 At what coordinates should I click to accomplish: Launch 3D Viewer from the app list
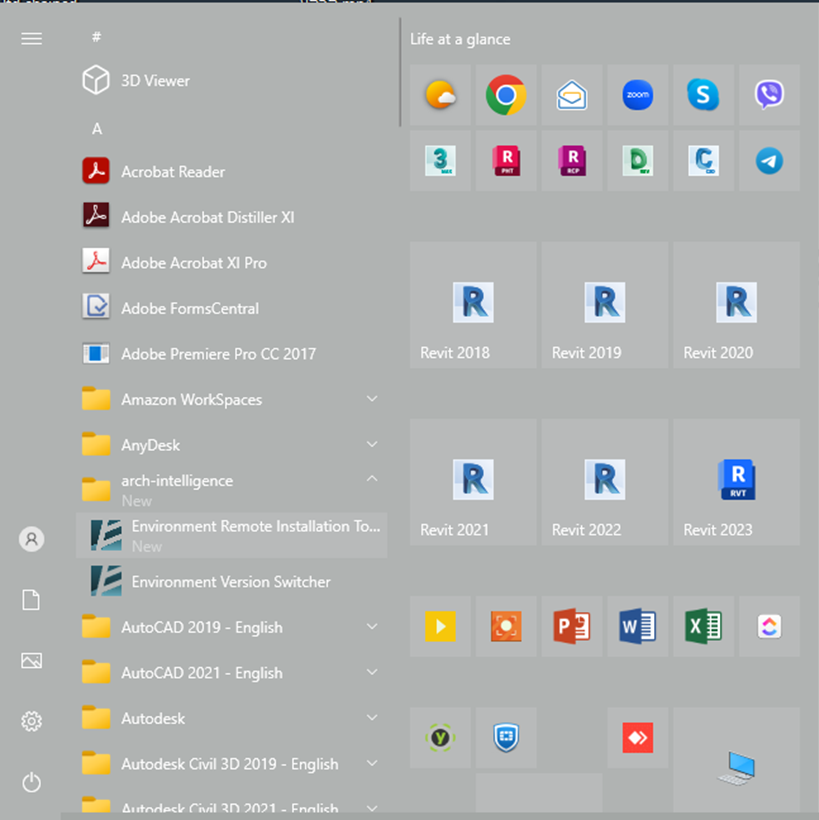(232, 81)
